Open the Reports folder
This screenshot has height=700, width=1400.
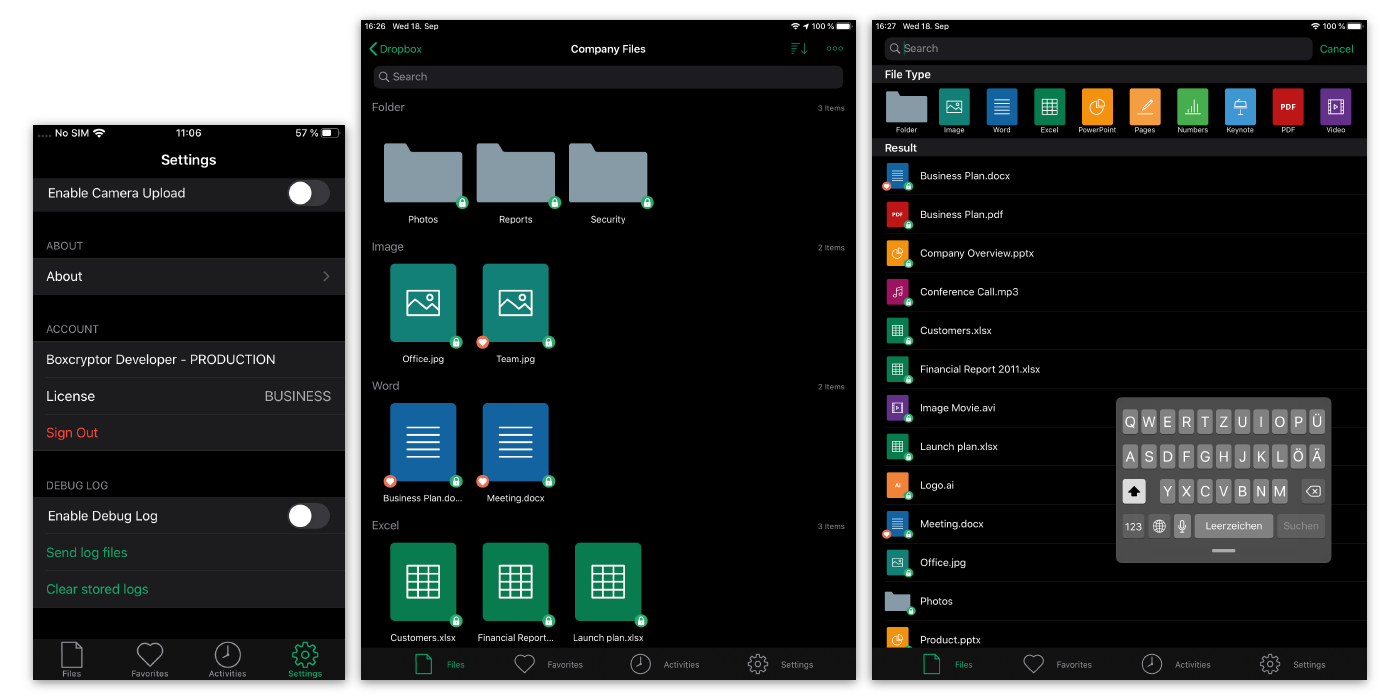point(516,175)
